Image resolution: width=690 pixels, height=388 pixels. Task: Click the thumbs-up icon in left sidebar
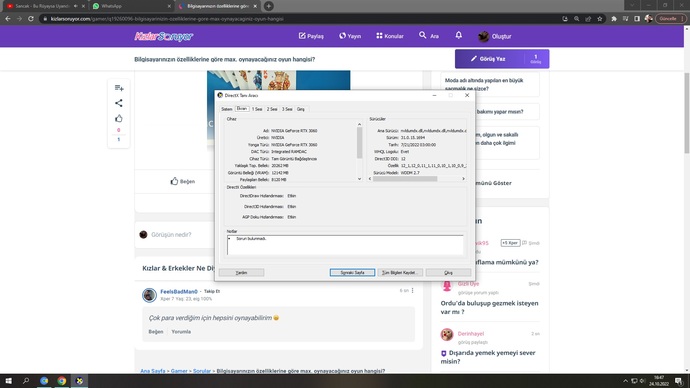119,118
